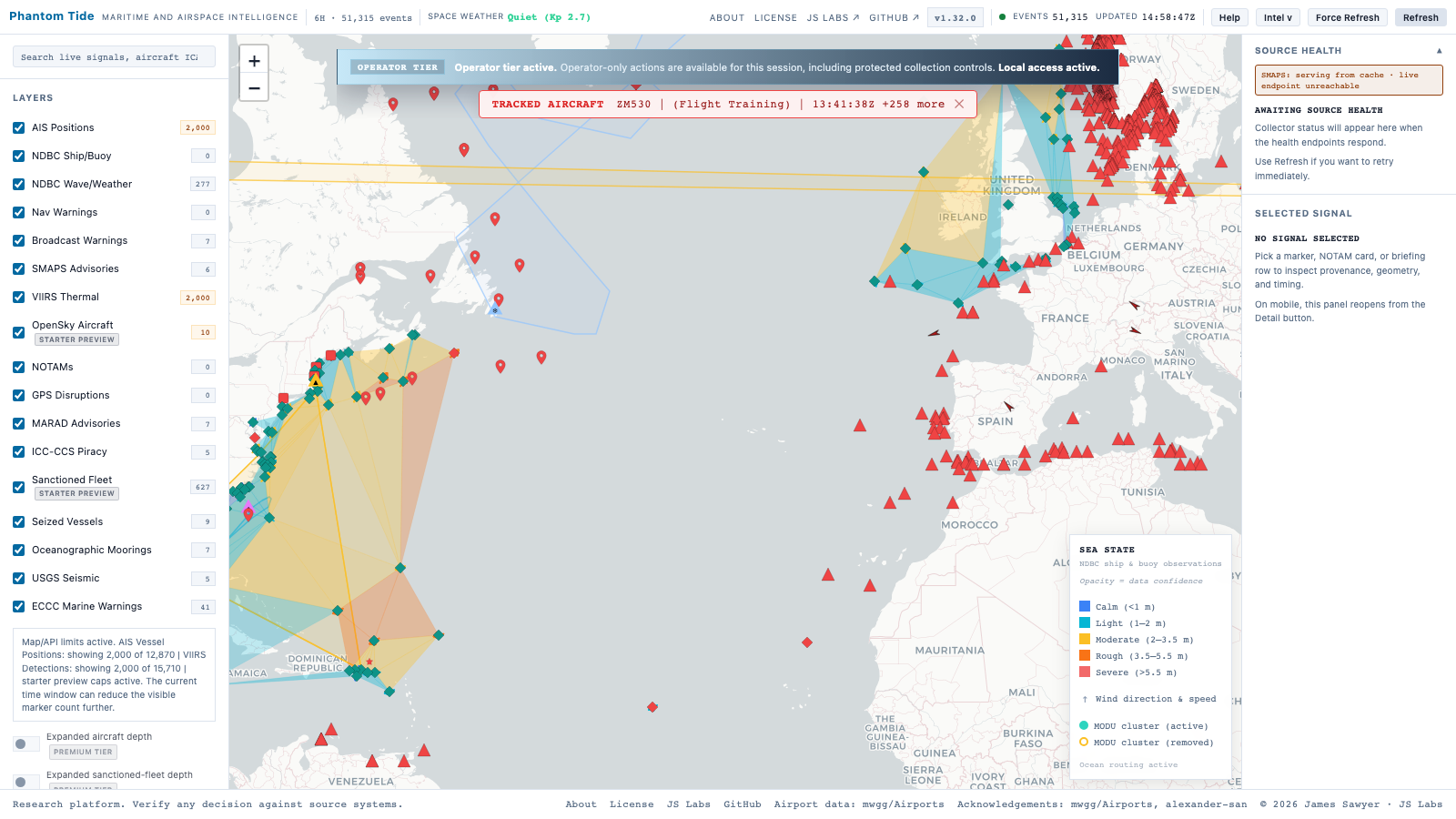
Task: Select the pink marker on the US southeast coast
Action: coord(248,505)
